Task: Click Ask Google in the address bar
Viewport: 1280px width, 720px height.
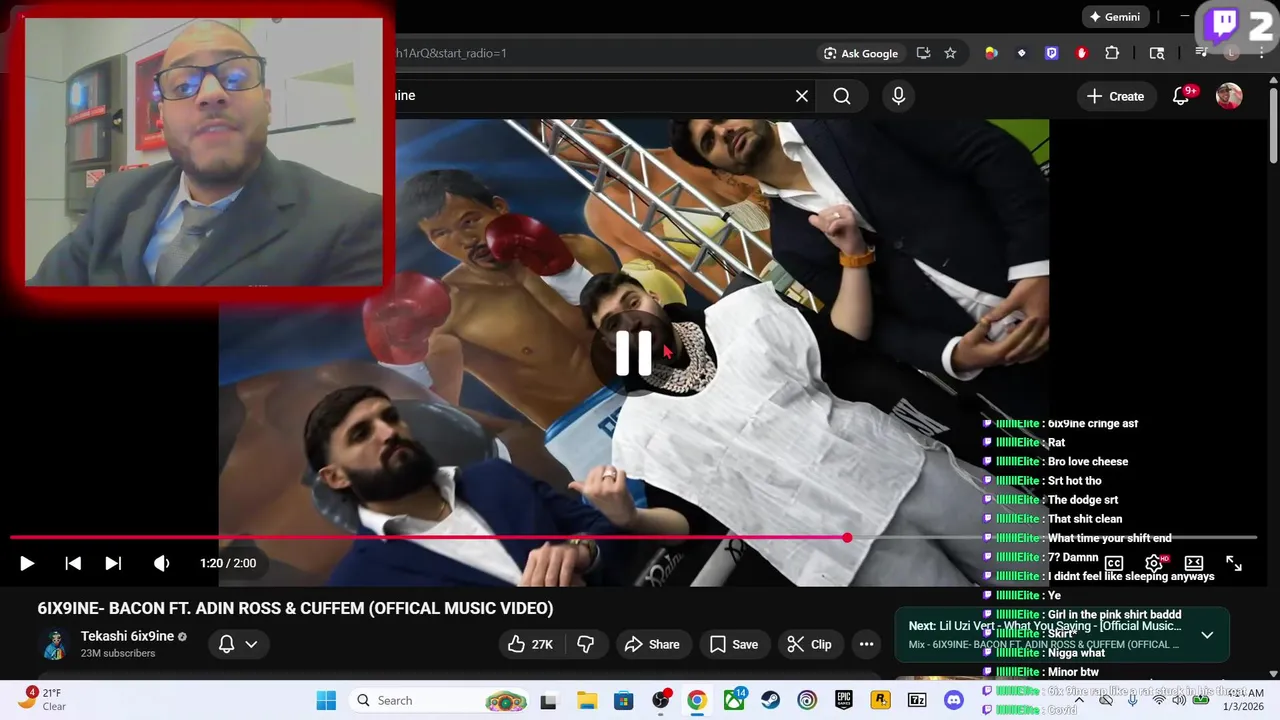Action: pyautogui.click(x=861, y=53)
